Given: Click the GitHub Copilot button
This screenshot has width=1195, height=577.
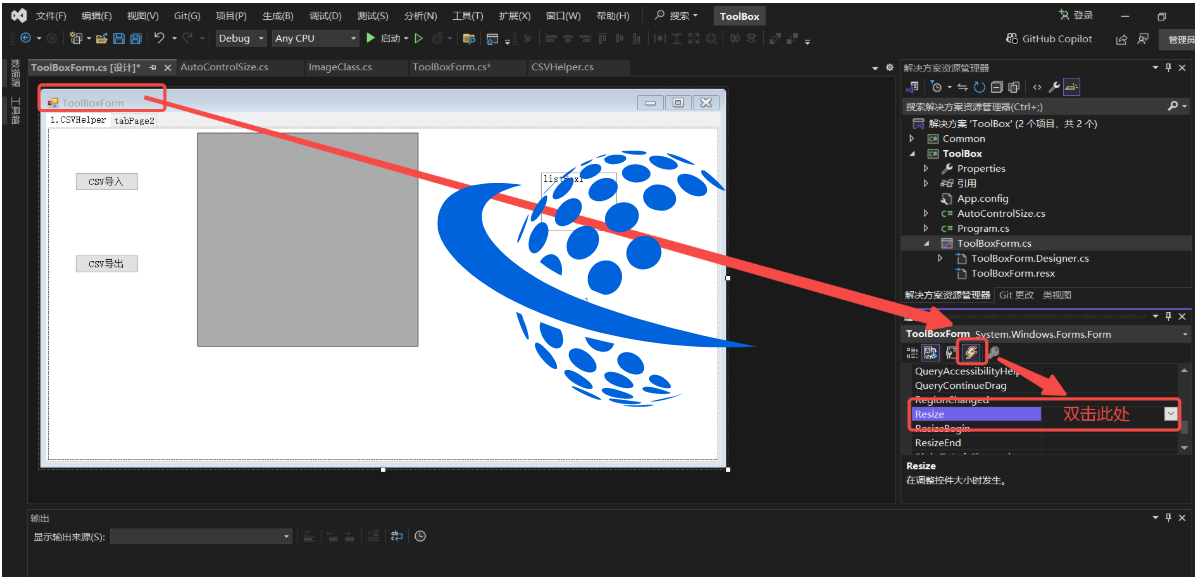Looking at the screenshot, I should pos(1049,39).
